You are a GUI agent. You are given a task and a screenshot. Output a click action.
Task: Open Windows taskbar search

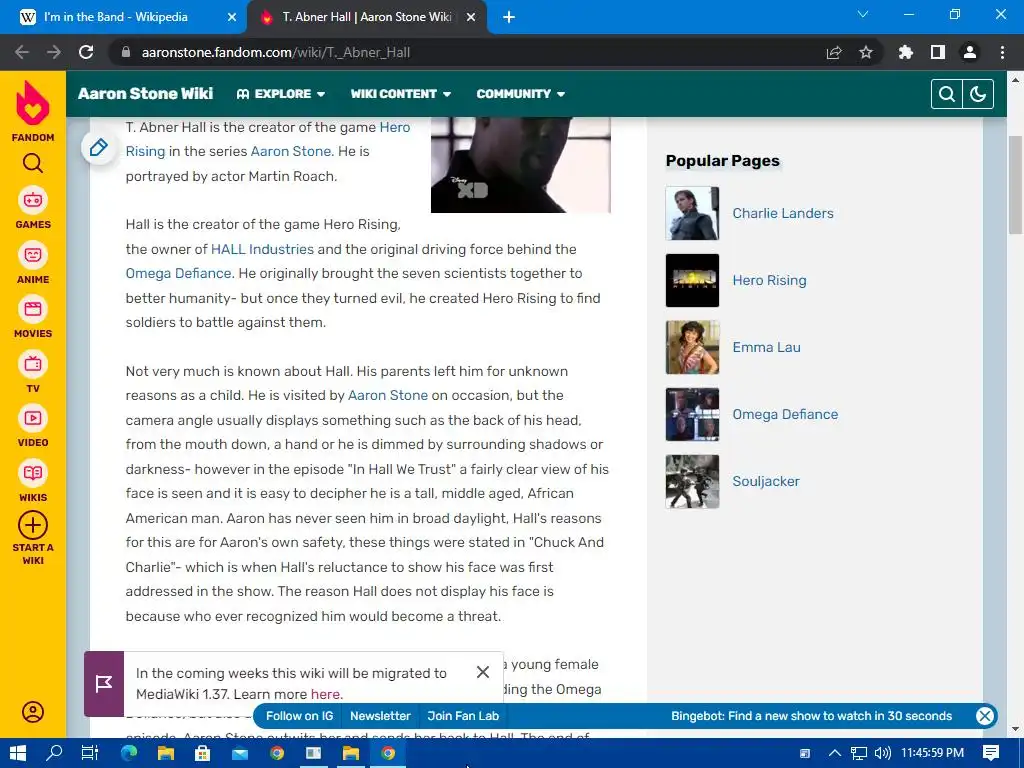click(54, 753)
